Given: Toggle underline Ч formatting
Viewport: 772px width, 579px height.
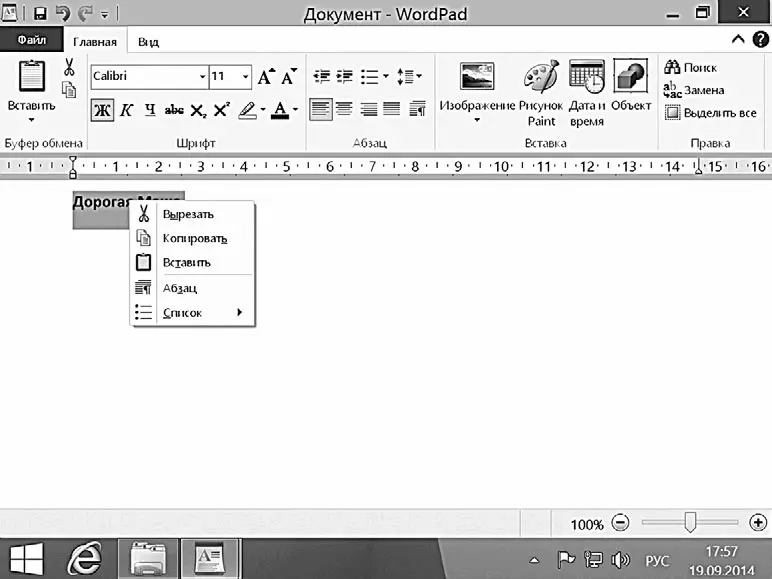Looking at the screenshot, I should [150, 110].
